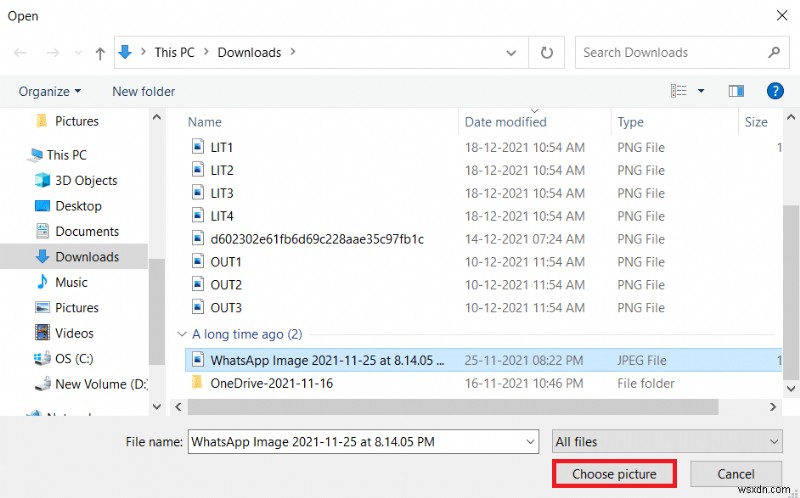Open the recent locations dropdown arrow
800x498 pixels.
78,53
